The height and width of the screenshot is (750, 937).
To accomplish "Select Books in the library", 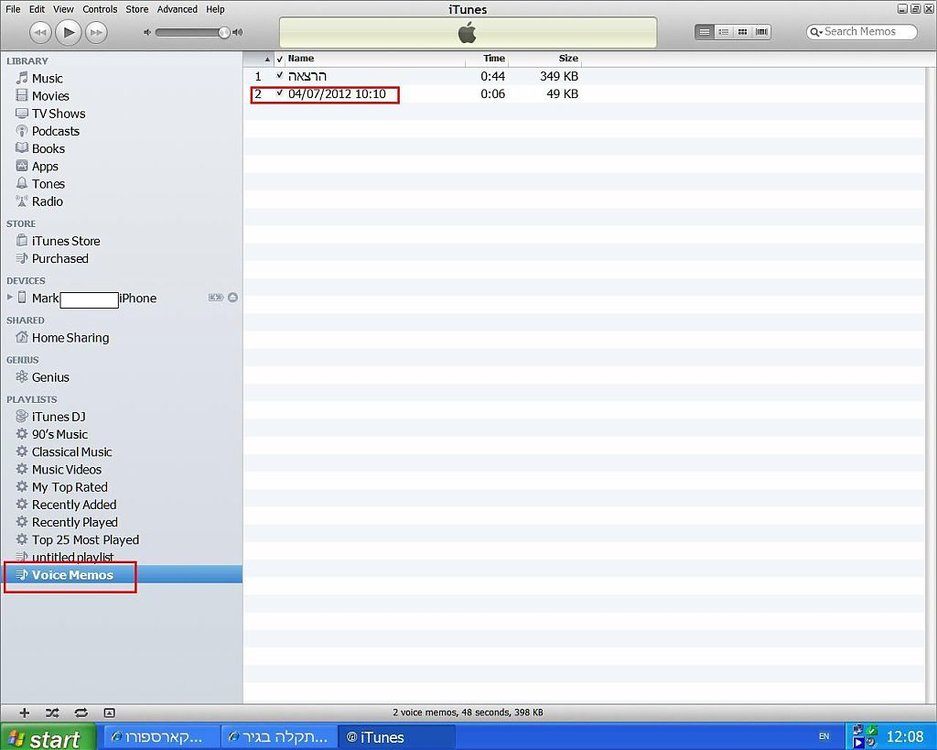I will pyautogui.click(x=48, y=149).
